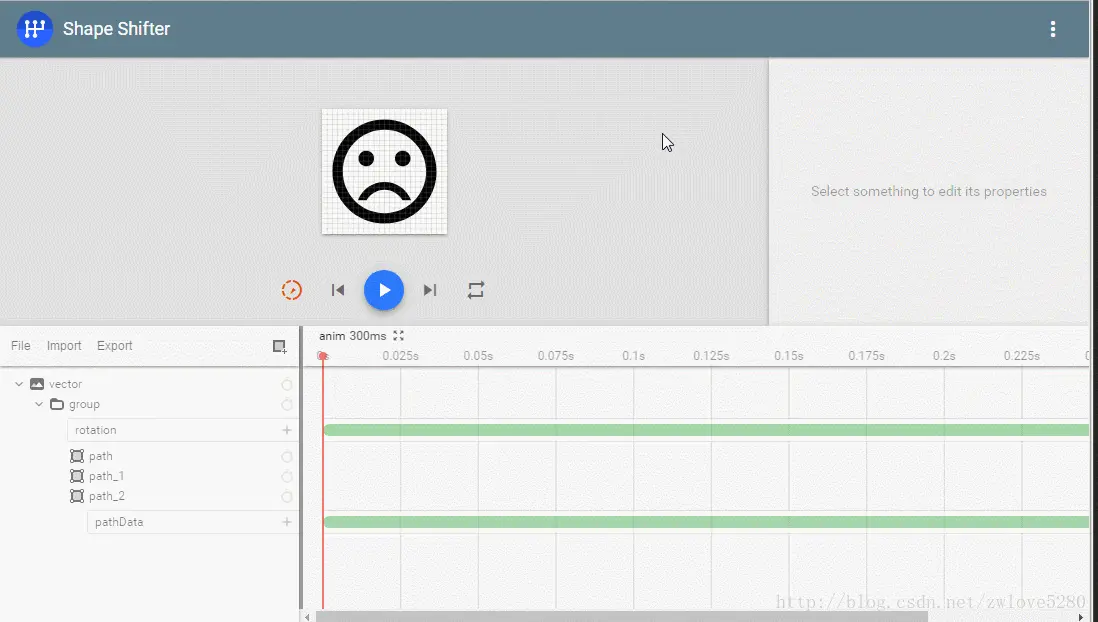Screen dimensions: 1098x622
Task: Open the three-dot overflow menu
Action: (x=1052, y=29)
